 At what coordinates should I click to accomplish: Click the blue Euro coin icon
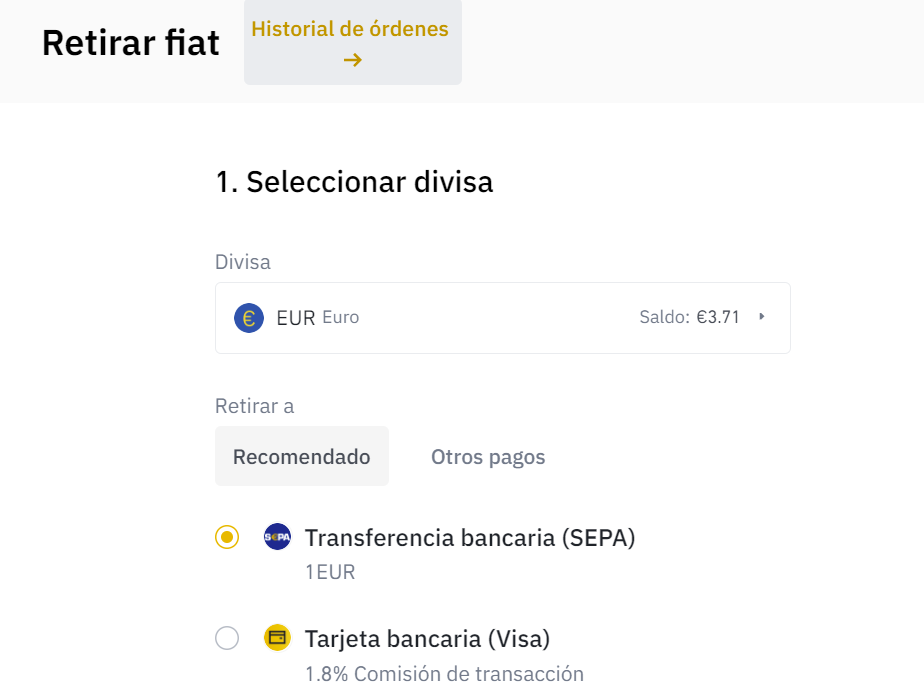click(x=248, y=318)
